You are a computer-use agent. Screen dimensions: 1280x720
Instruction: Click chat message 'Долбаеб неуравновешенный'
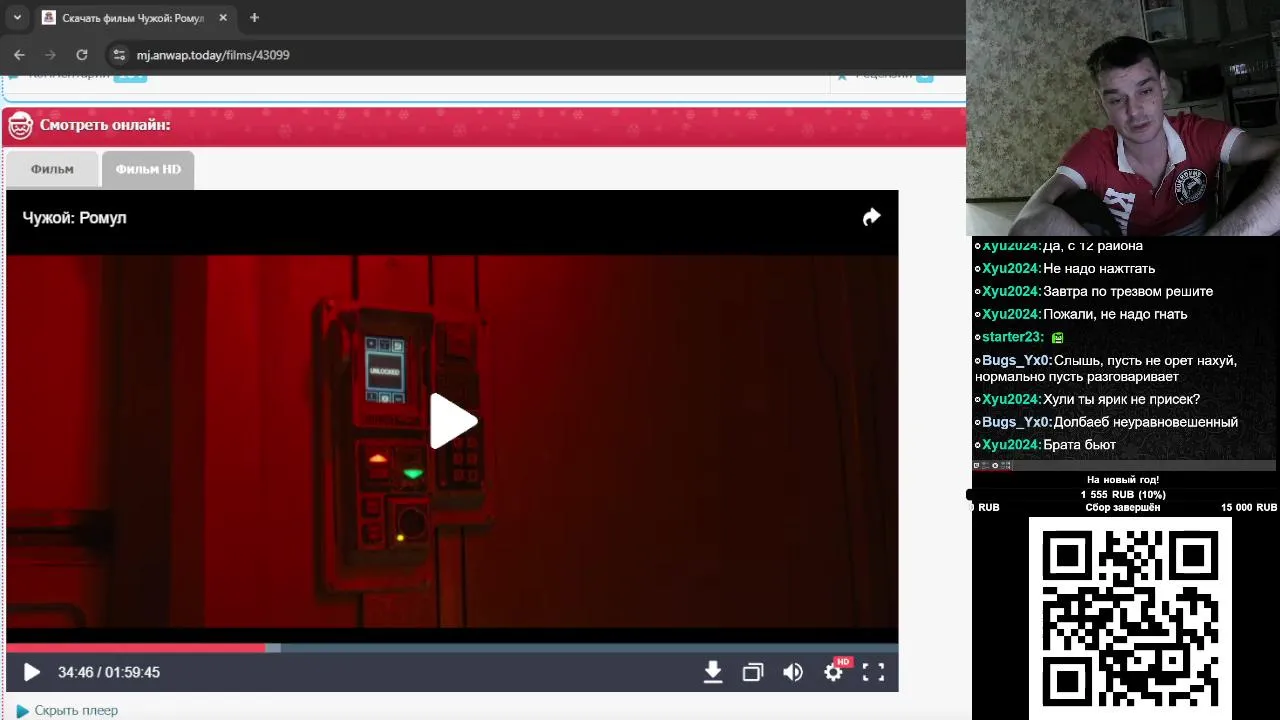tap(1145, 422)
